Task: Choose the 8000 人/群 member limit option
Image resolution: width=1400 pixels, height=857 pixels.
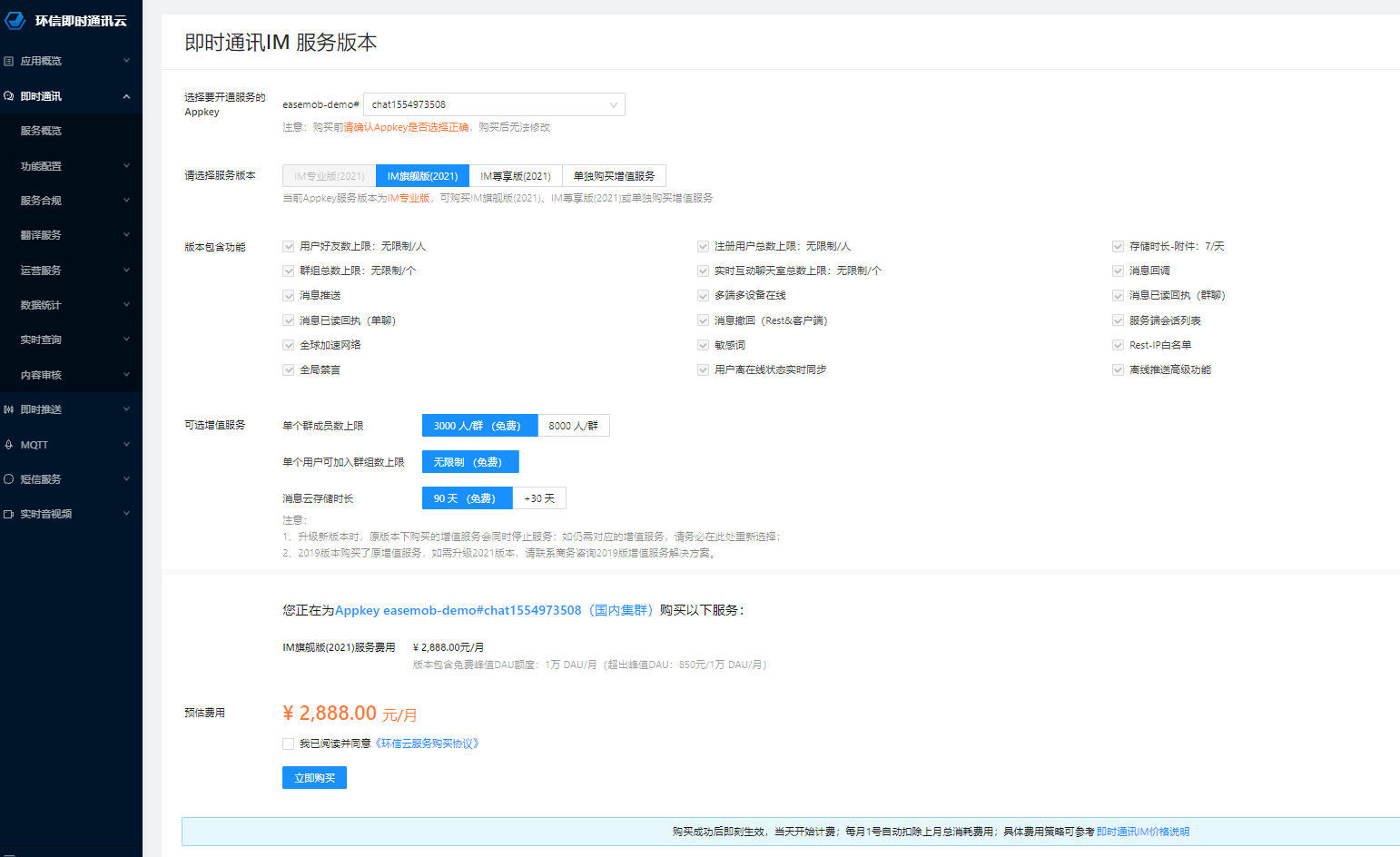Action: [x=573, y=426]
